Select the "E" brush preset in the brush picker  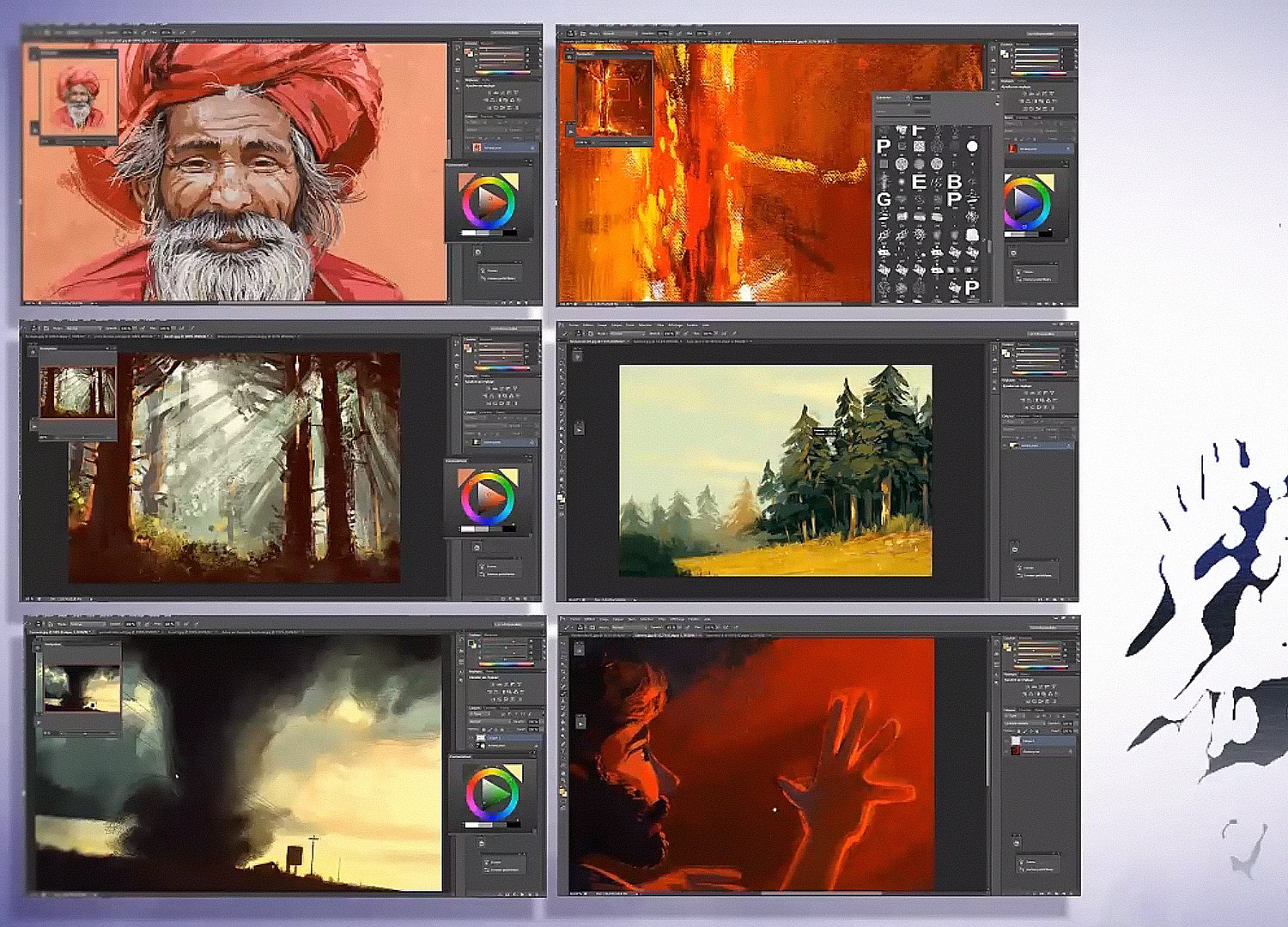tap(919, 181)
